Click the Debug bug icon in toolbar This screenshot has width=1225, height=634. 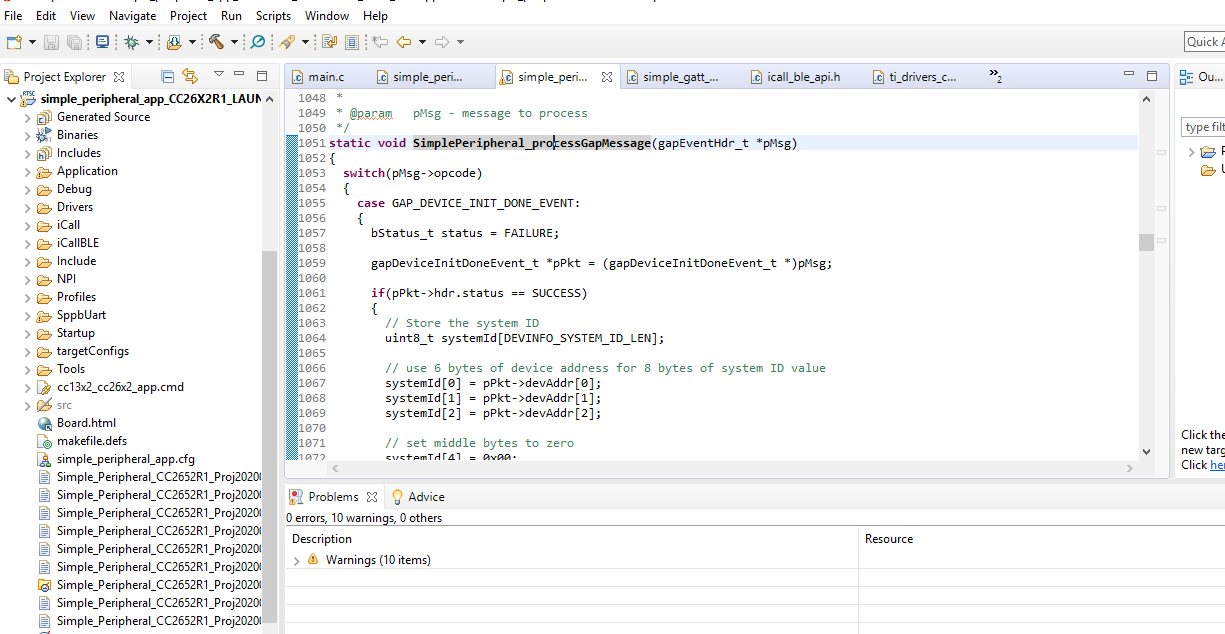click(131, 42)
